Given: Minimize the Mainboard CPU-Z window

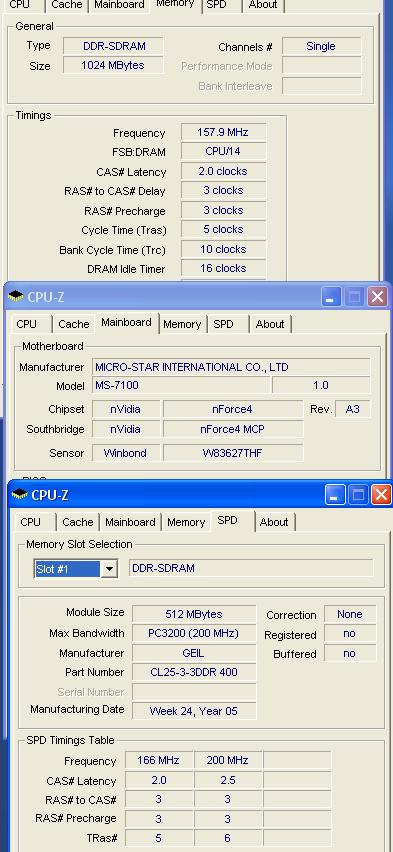Looking at the screenshot, I should [331, 297].
